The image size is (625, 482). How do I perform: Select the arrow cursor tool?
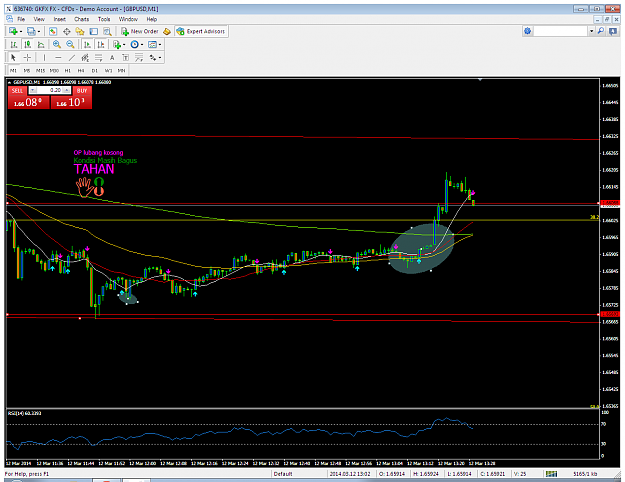click(14, 58)
